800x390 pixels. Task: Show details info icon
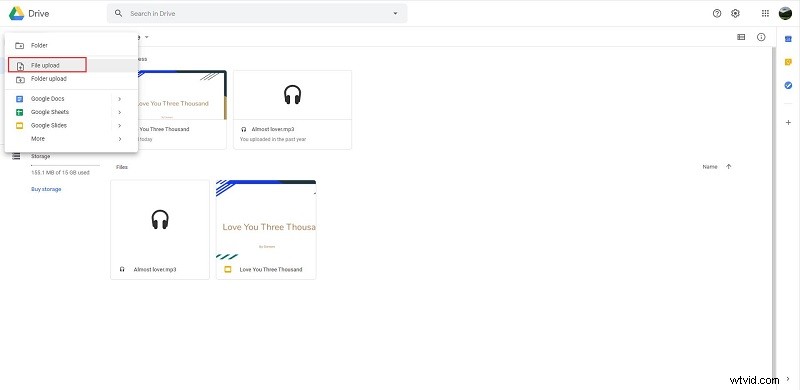(x=761, y=37)
